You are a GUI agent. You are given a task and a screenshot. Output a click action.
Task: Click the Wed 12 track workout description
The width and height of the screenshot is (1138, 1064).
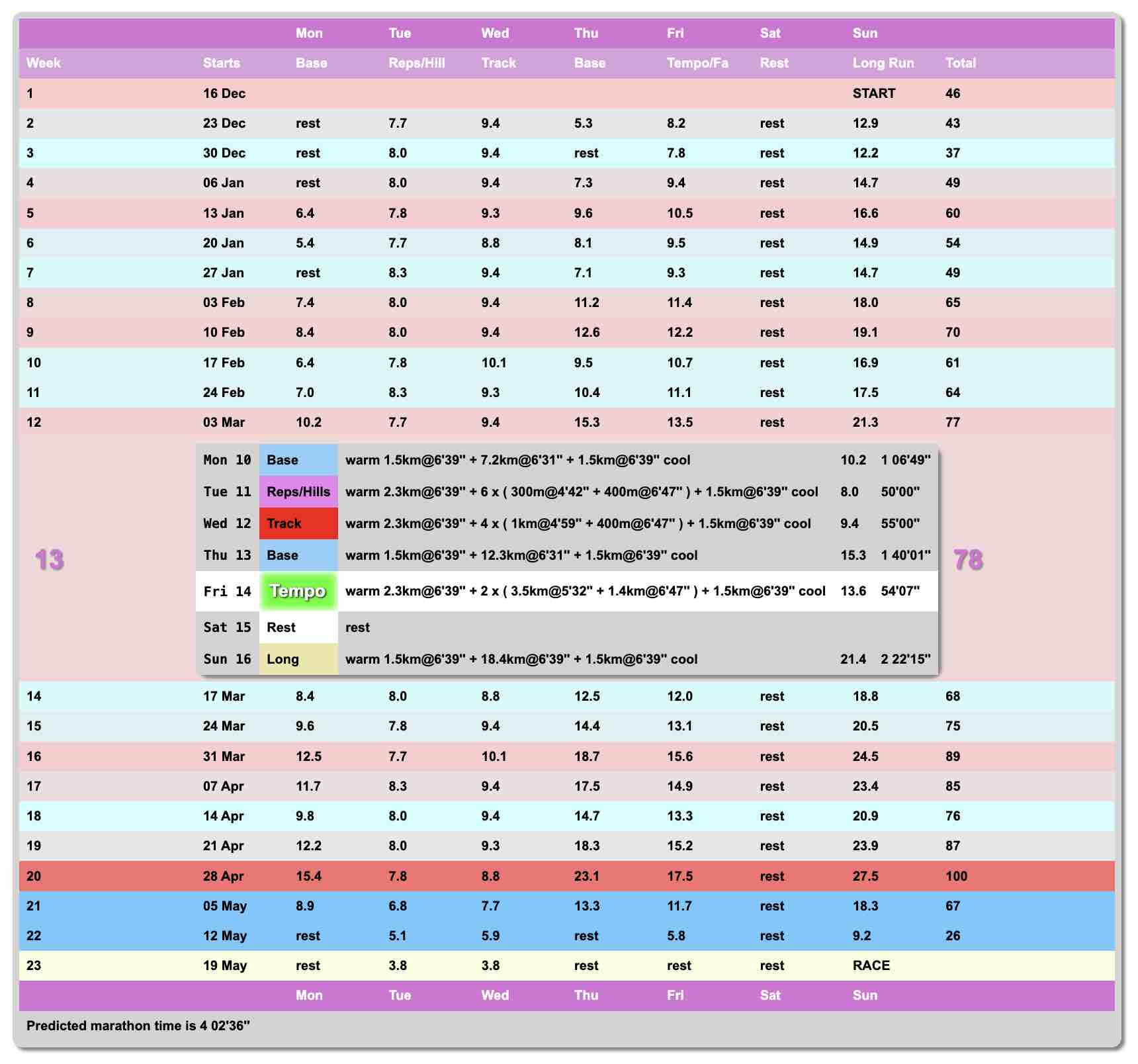(578, 523)
